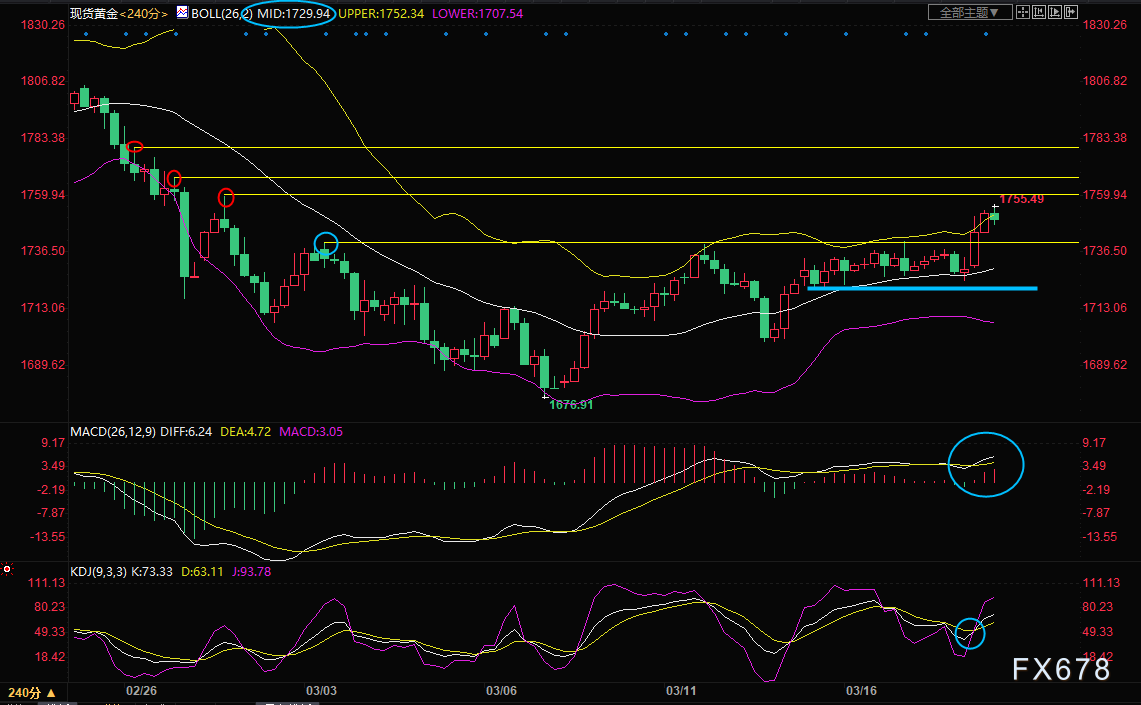
Task: Select the MACD(26,12,9) indicator label
Action: click(114, 431)
